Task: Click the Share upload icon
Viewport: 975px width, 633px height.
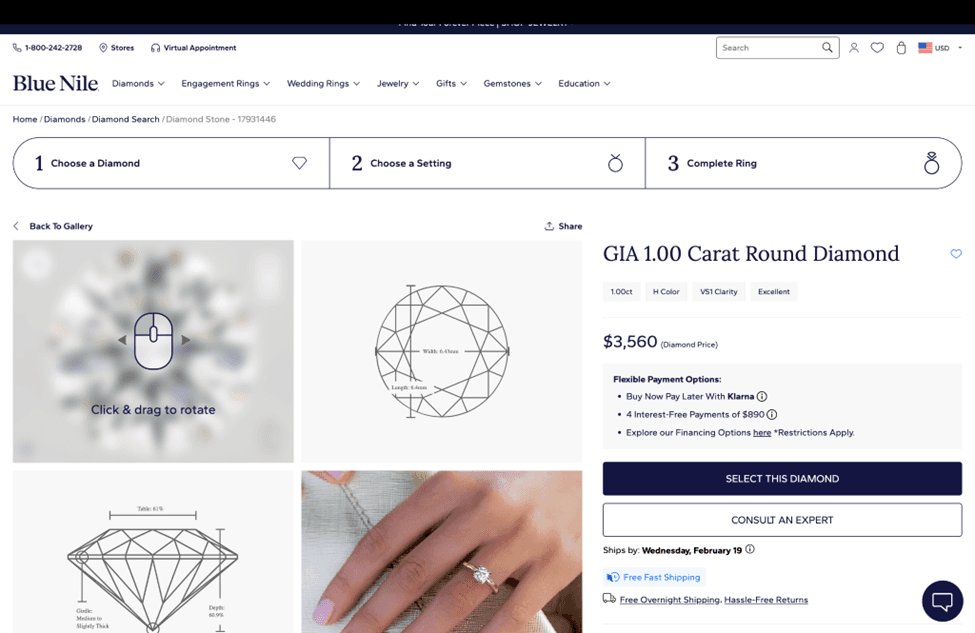Action: click(549, 226)
